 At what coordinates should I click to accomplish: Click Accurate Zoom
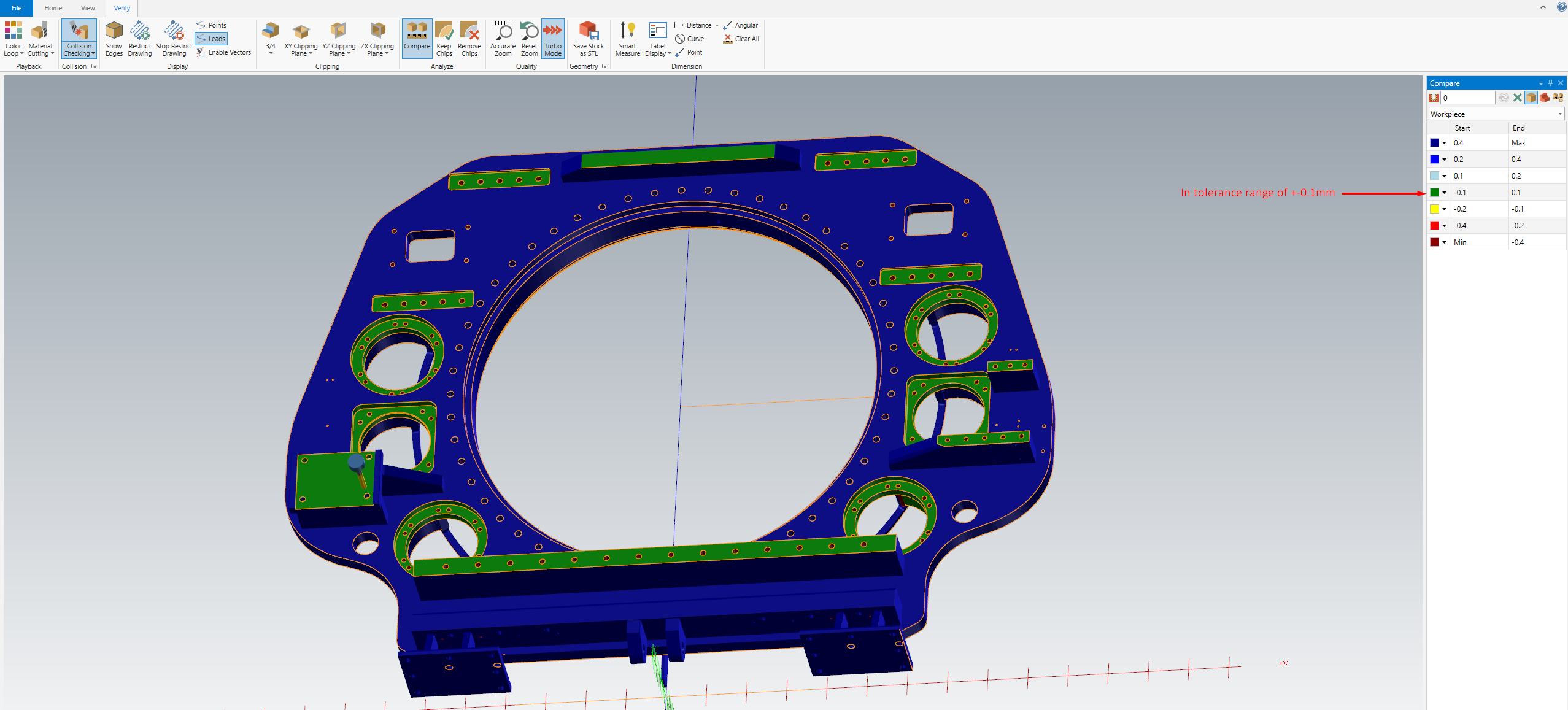coord(503,39)
